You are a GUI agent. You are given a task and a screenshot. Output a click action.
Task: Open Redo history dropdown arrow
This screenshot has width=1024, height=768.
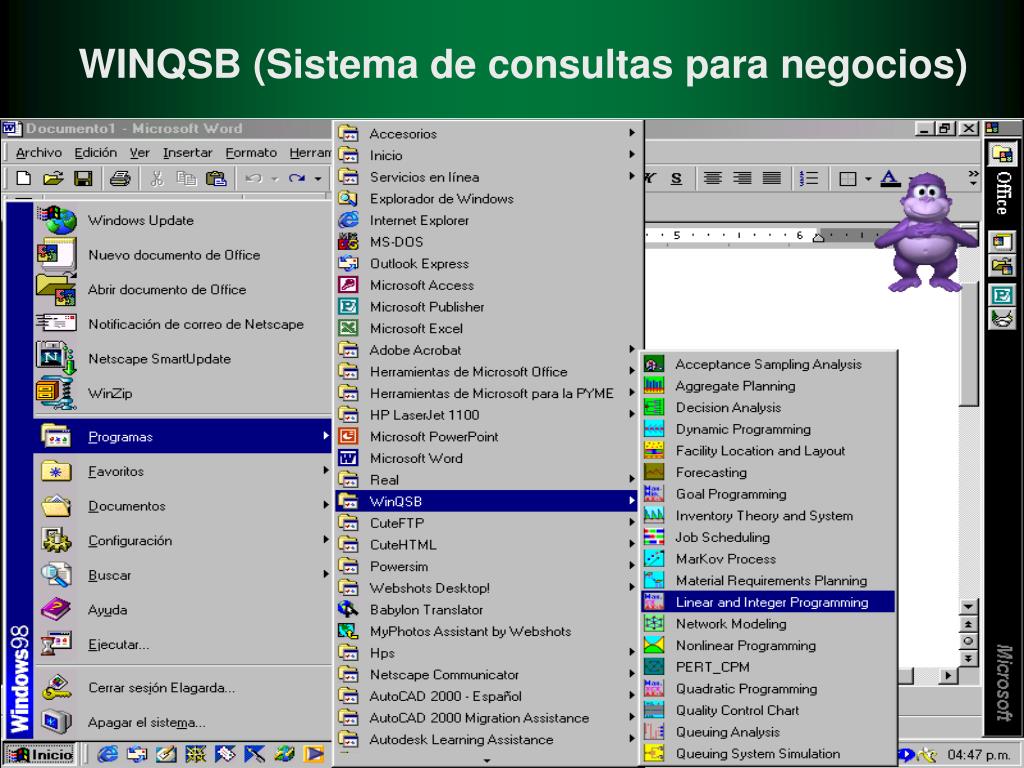(318, 179)
